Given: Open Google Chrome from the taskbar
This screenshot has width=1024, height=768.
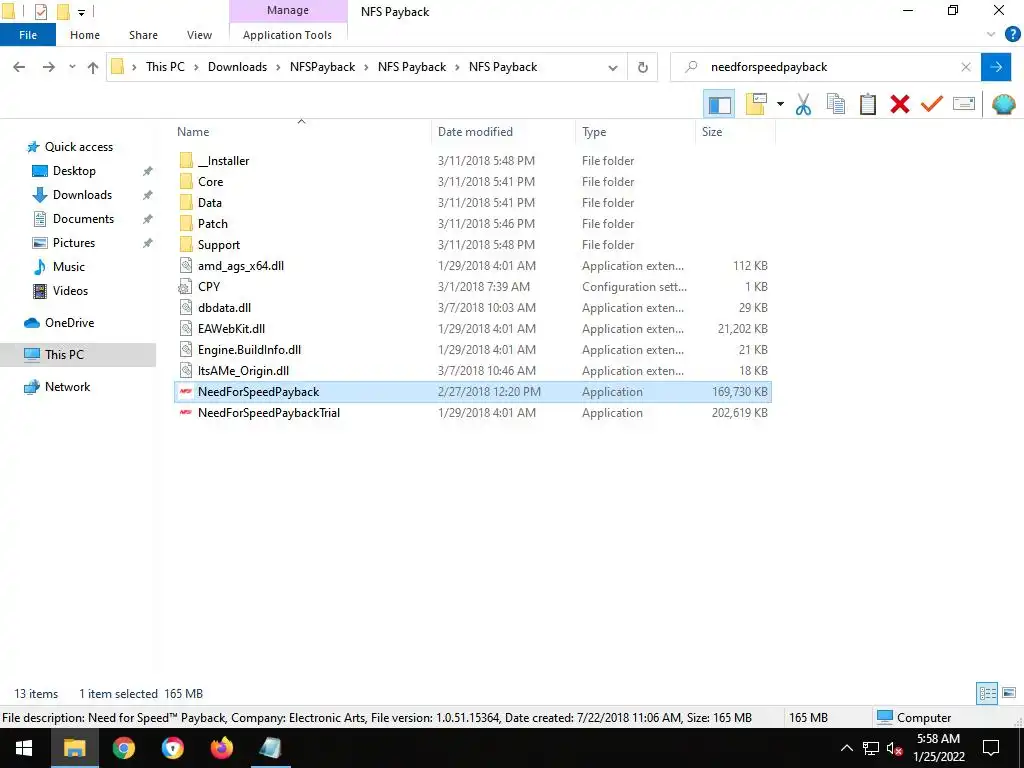Looking at the screenshot, I should pyautogui.click(x=123, y=748).
